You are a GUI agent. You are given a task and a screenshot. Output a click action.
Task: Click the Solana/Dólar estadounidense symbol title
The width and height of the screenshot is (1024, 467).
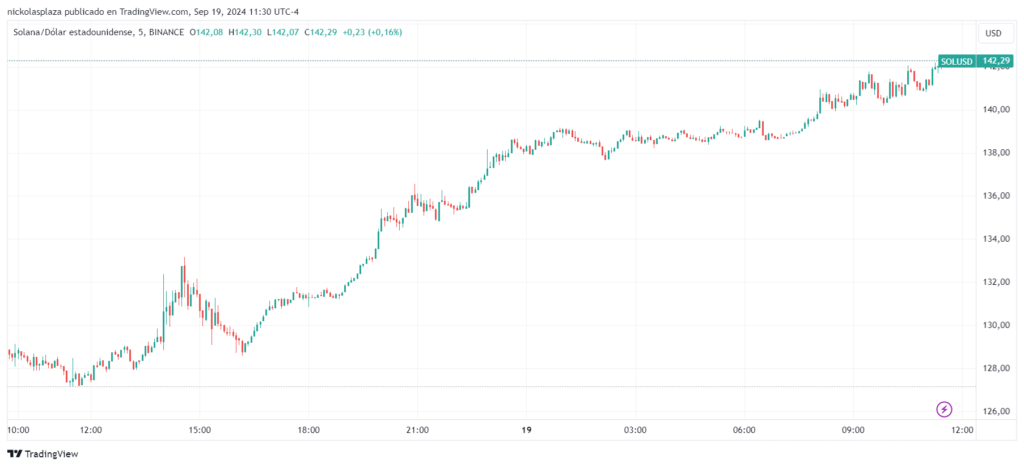click(76, 32)
